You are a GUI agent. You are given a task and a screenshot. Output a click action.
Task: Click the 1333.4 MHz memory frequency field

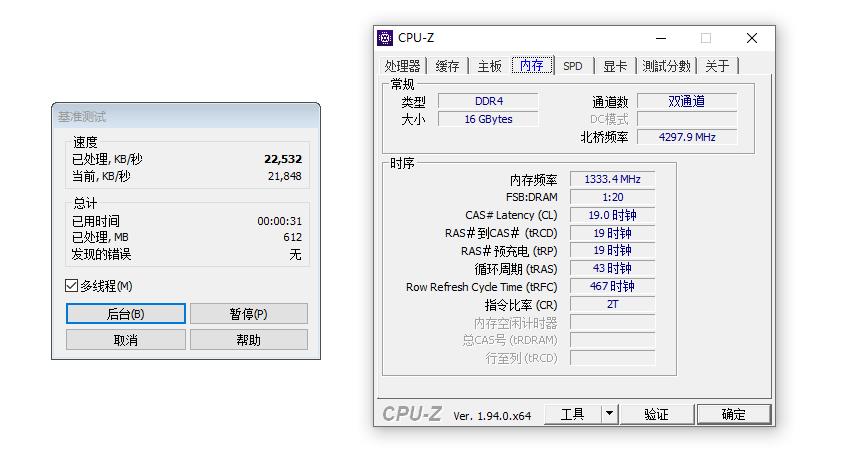click(x=612, y=179)
